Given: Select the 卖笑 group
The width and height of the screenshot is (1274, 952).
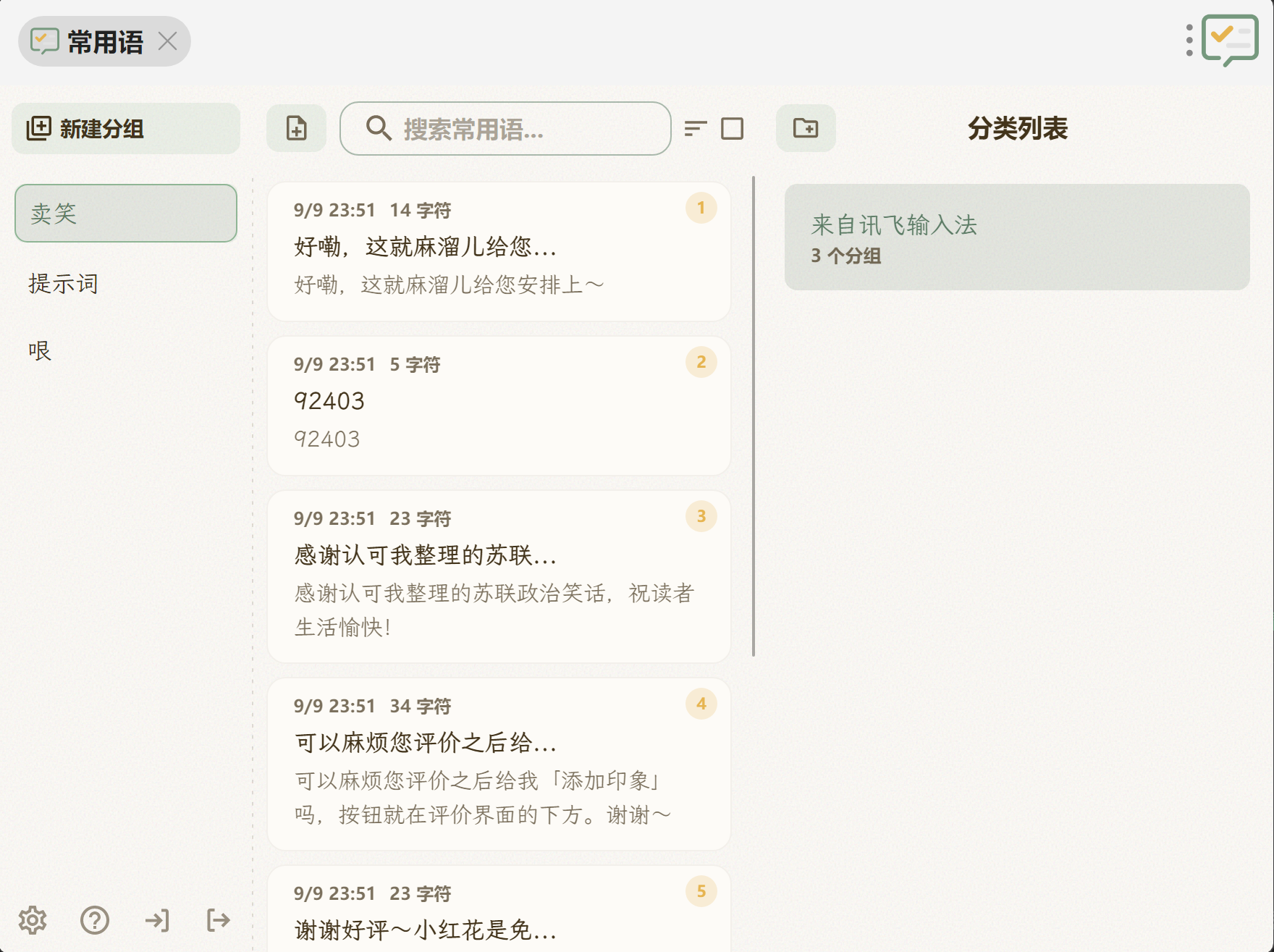Looking at the screenshot, I should (x=126, y=213).
